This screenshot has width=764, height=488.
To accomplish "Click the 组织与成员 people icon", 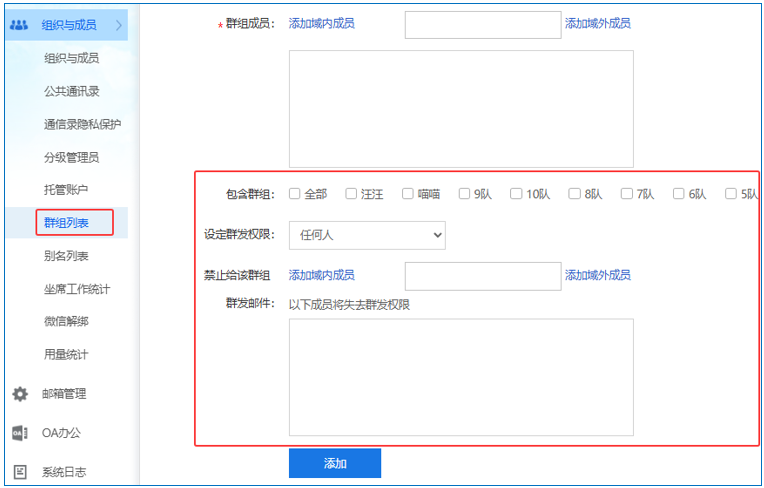I will (x=19, y=24).
